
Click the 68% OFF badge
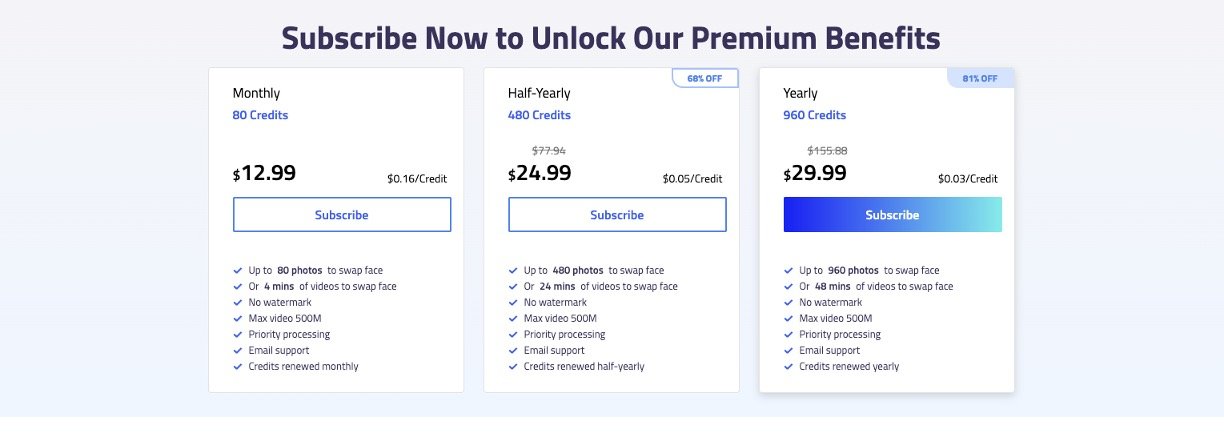pos(705,78)
